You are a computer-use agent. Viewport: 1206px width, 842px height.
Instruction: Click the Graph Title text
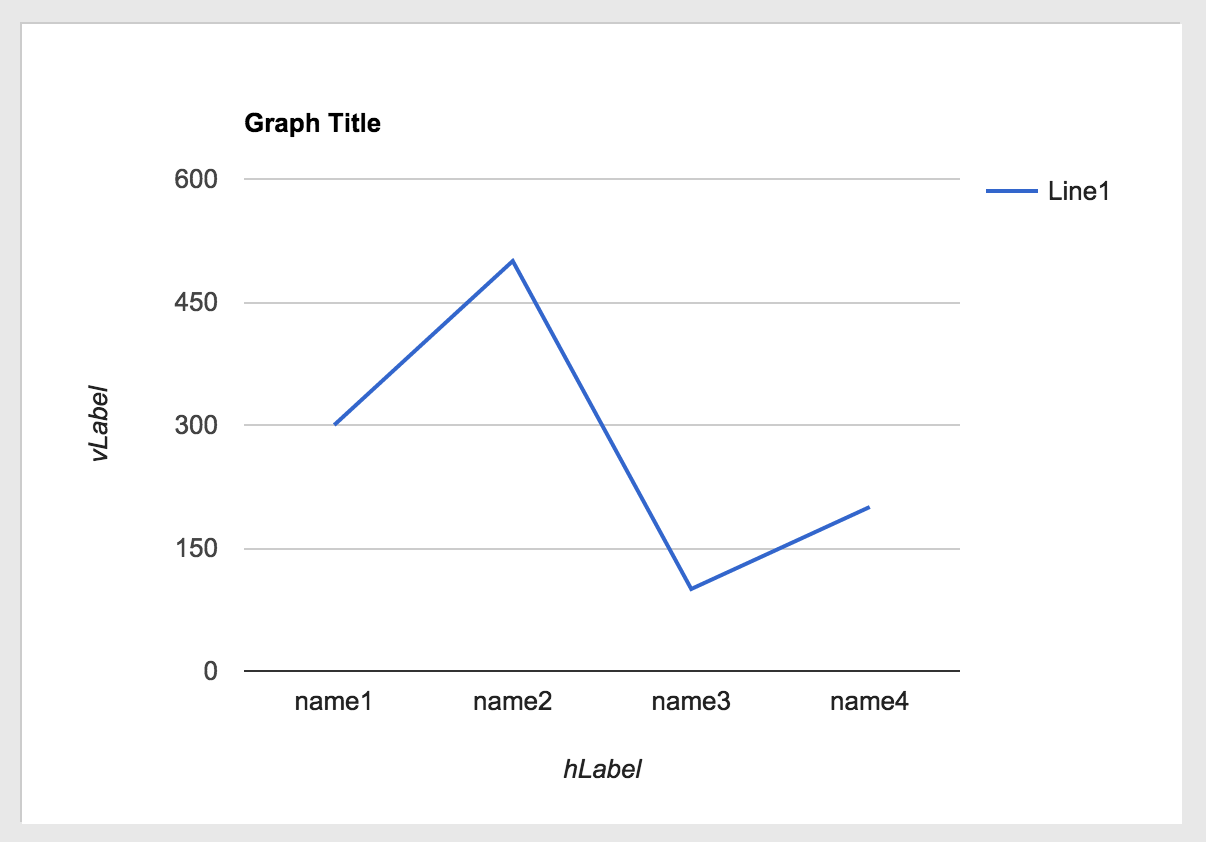(312, 124)
